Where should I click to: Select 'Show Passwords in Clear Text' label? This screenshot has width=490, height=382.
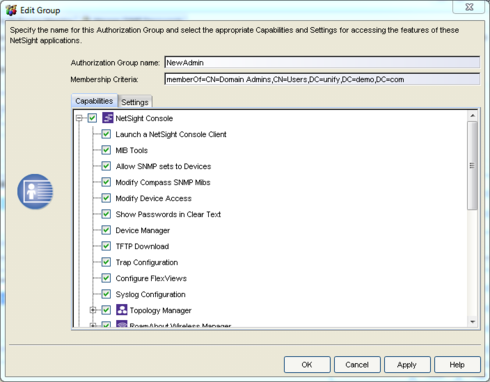tap(168, 214)
